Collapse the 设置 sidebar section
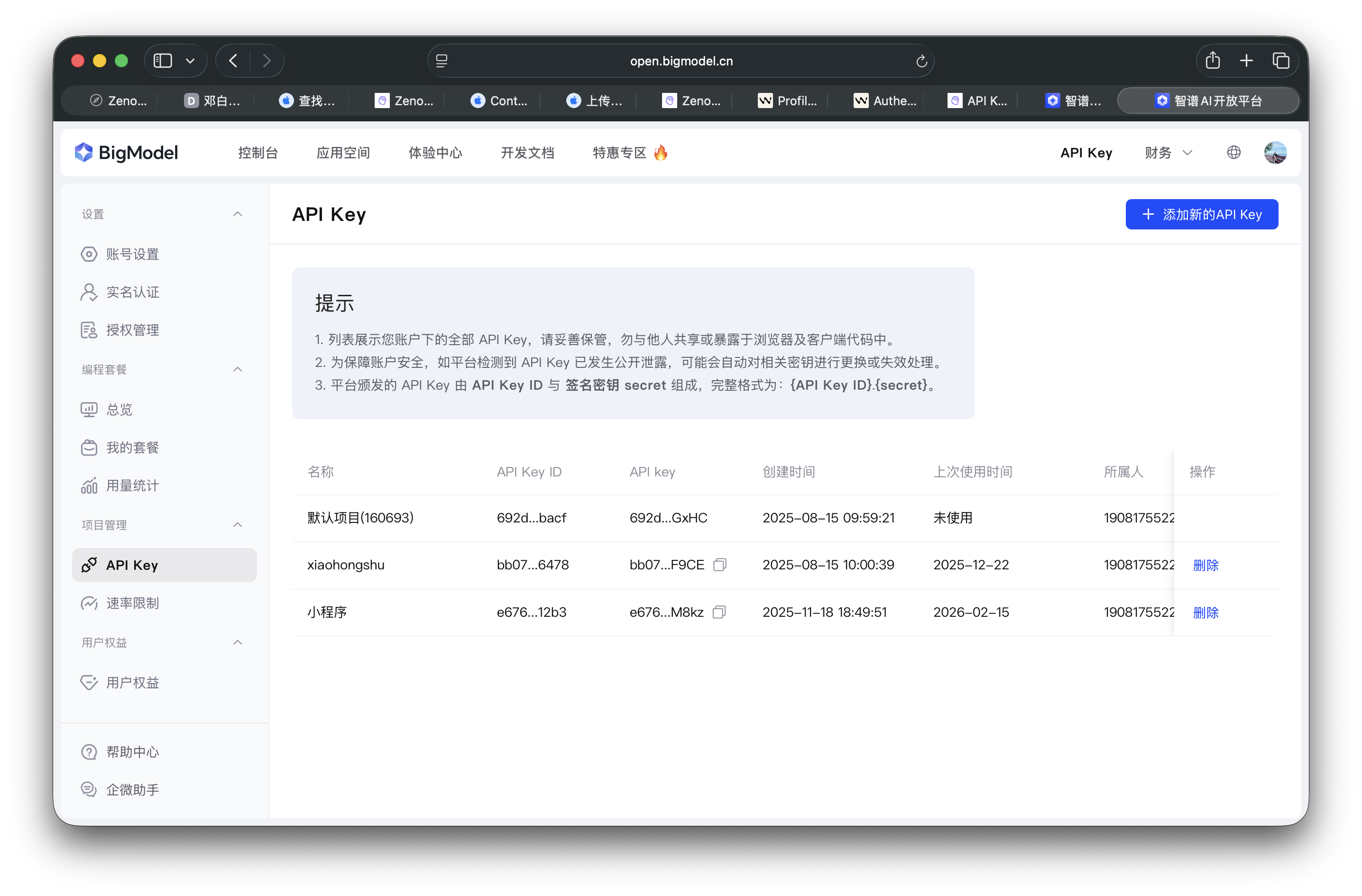 (x=238, y=213)
